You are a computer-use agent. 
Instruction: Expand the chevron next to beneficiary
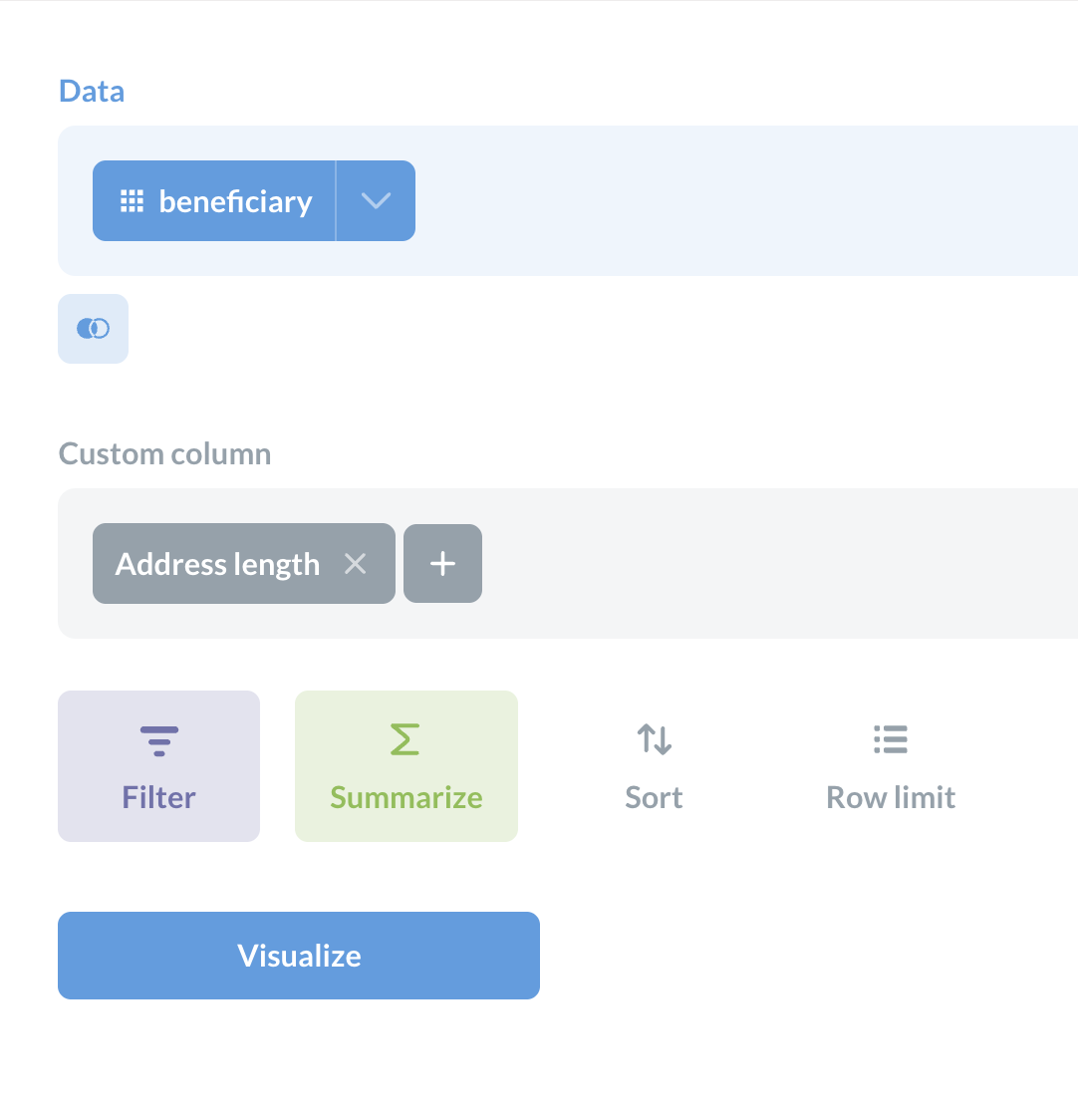click(376, 200)
